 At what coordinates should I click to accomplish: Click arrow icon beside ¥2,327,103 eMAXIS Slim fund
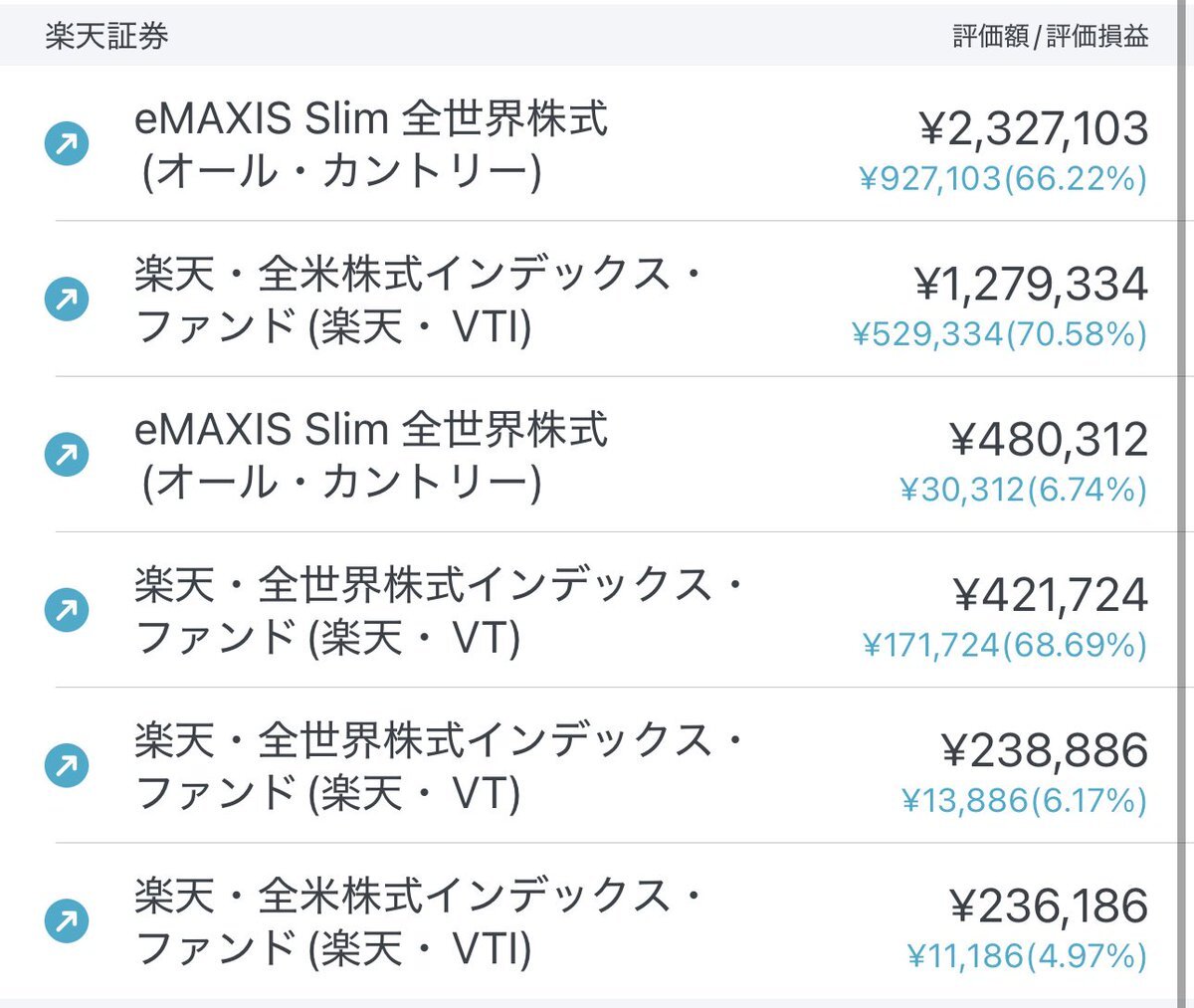click(67, 145)
